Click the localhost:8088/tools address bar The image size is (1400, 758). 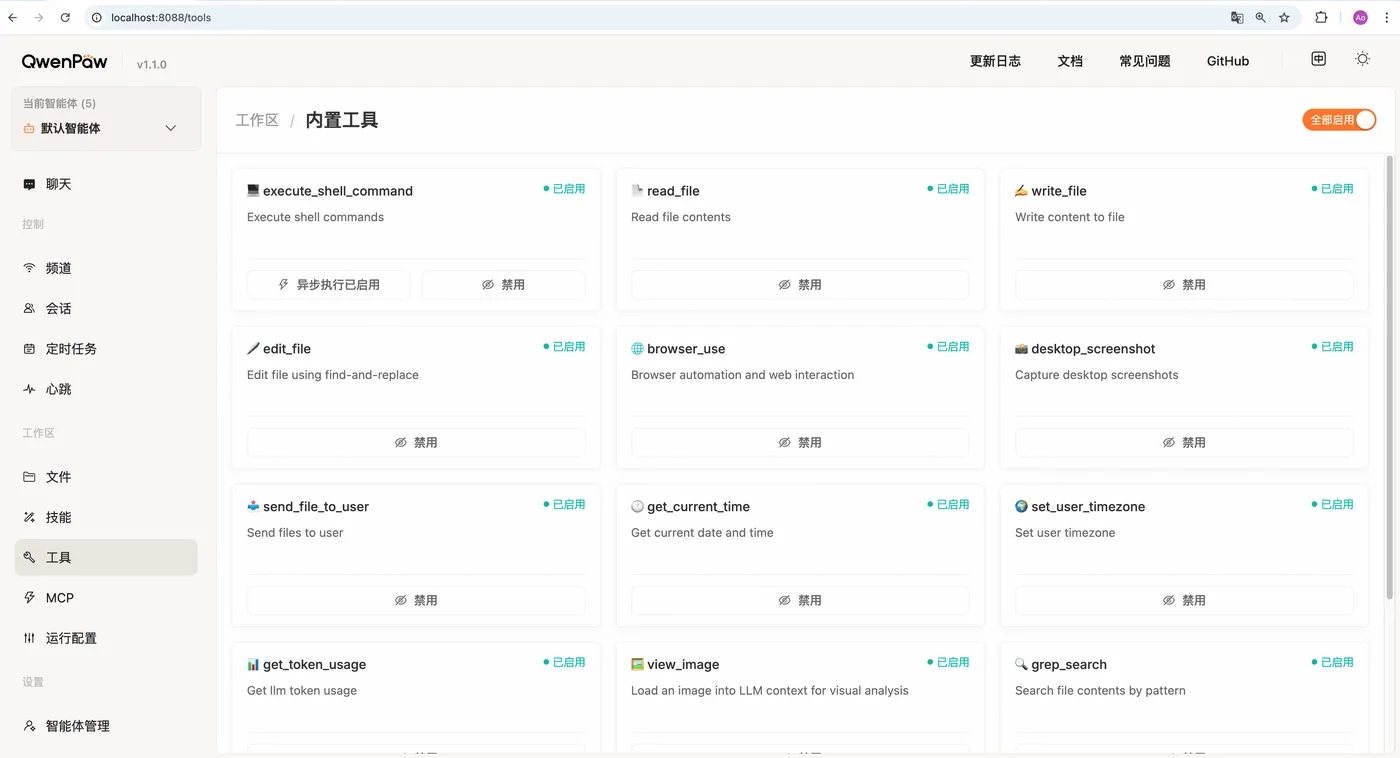(x=660, y=17)
